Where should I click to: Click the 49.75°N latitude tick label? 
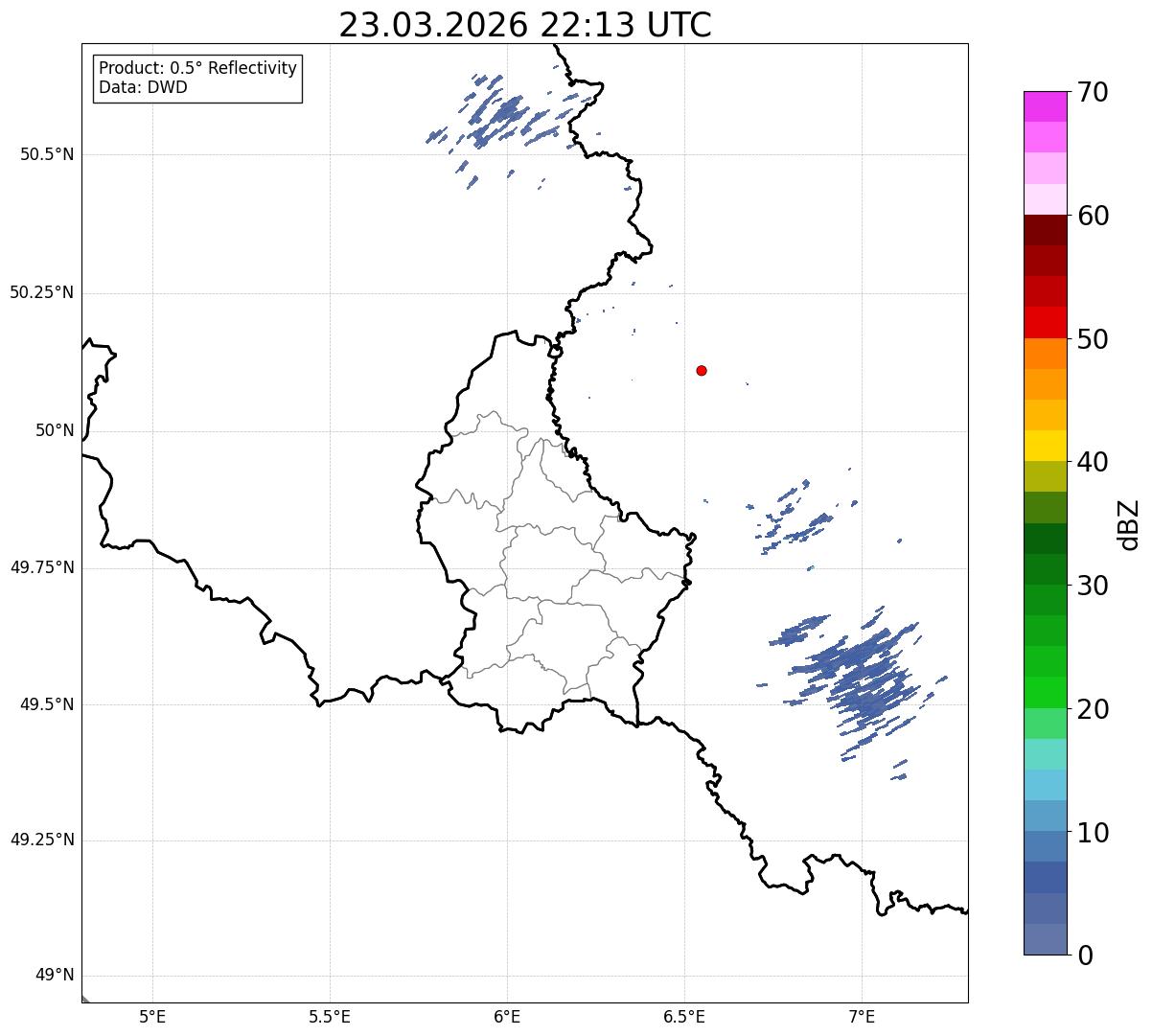tap(42, 567)
